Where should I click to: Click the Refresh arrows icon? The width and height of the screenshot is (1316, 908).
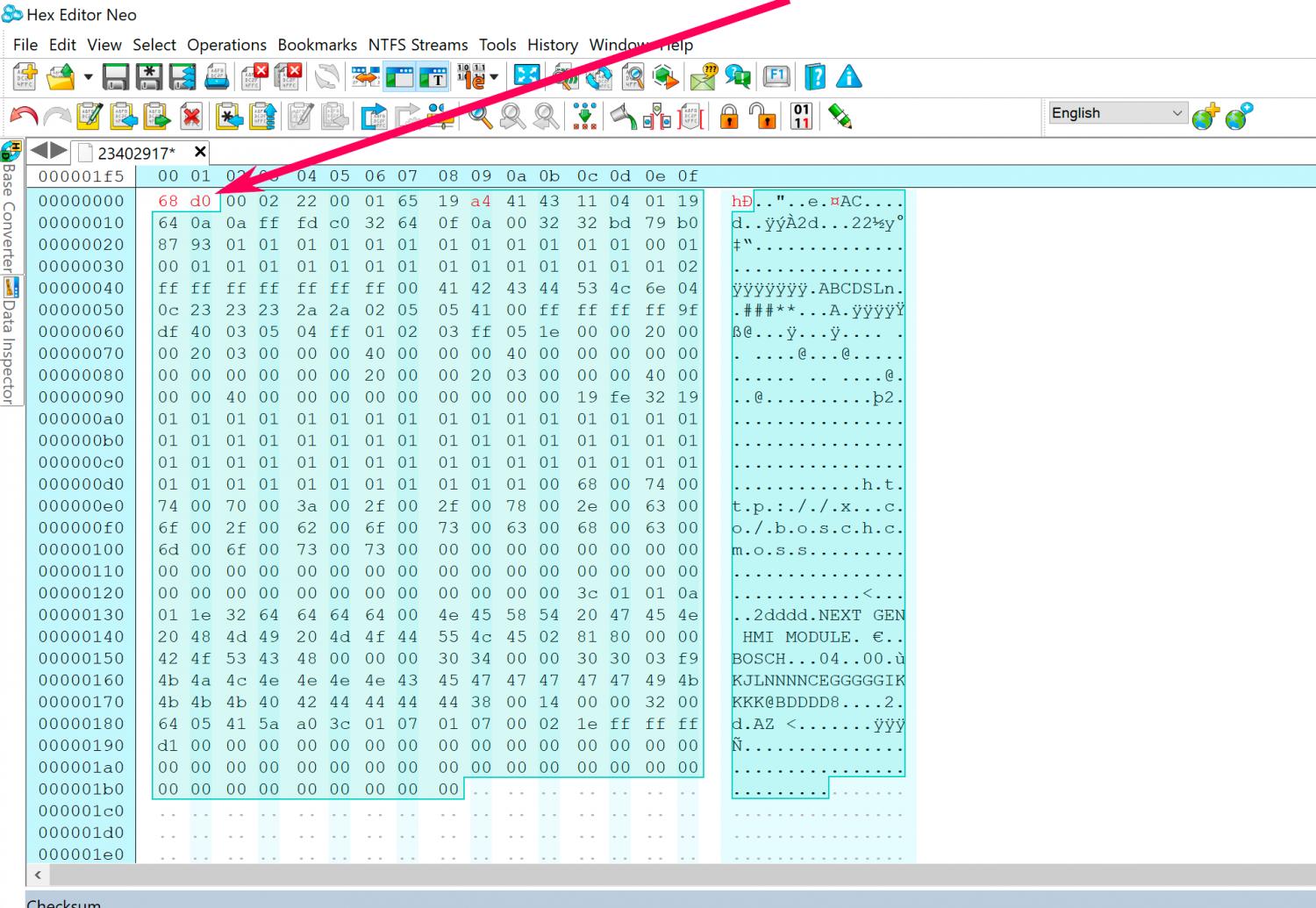(326, 77)
